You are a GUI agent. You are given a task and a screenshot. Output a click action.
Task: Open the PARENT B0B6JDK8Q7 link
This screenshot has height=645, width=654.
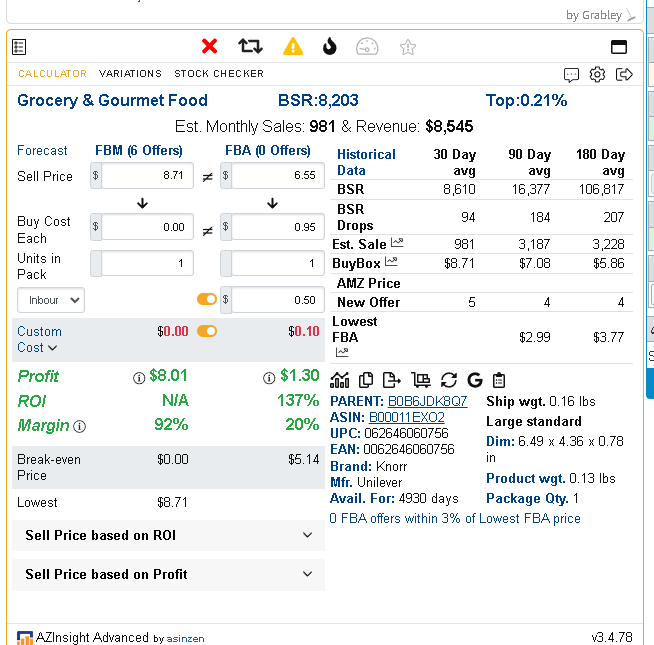pos(428,401)
